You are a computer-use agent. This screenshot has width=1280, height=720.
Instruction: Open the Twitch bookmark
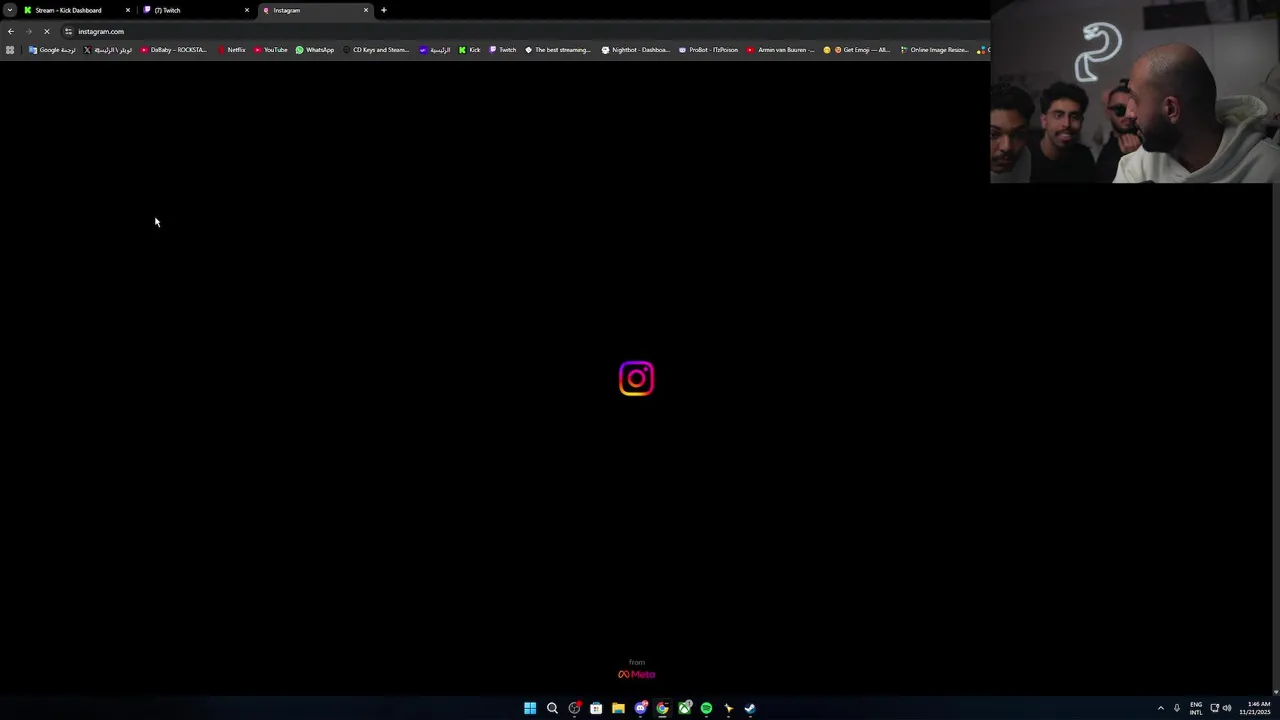(503, 50)
